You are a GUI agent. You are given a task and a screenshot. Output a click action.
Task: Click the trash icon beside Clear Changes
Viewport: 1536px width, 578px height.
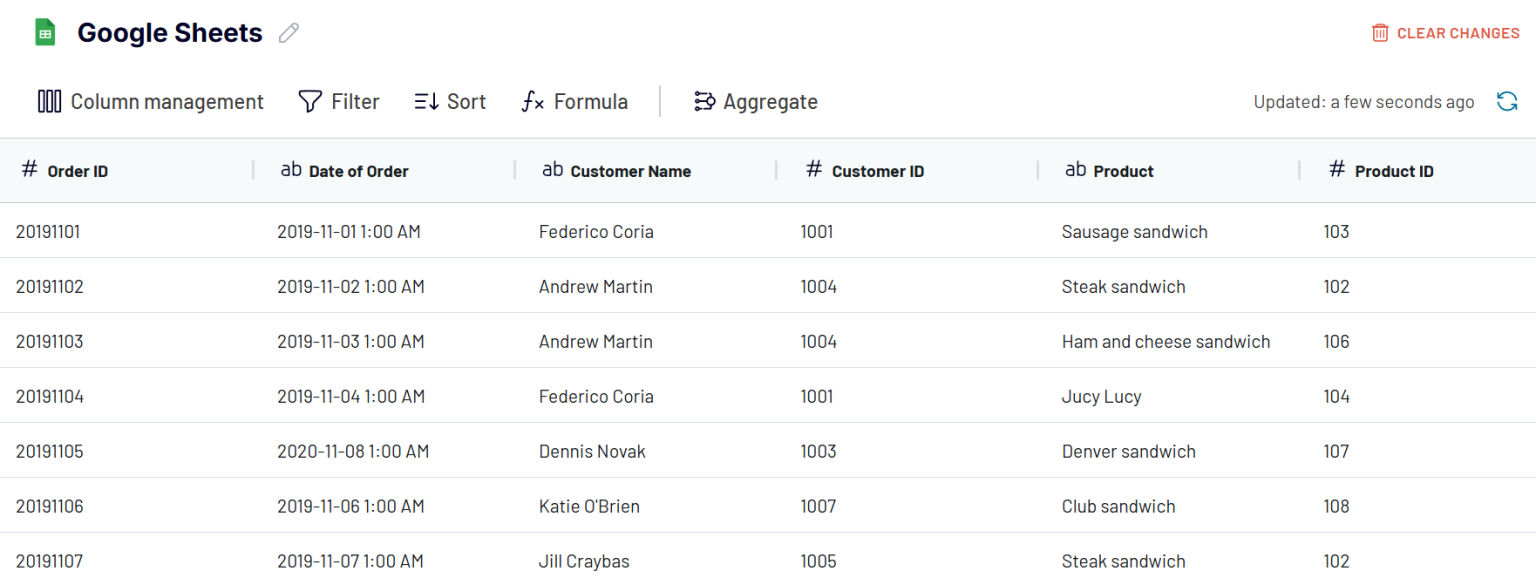1379,32
